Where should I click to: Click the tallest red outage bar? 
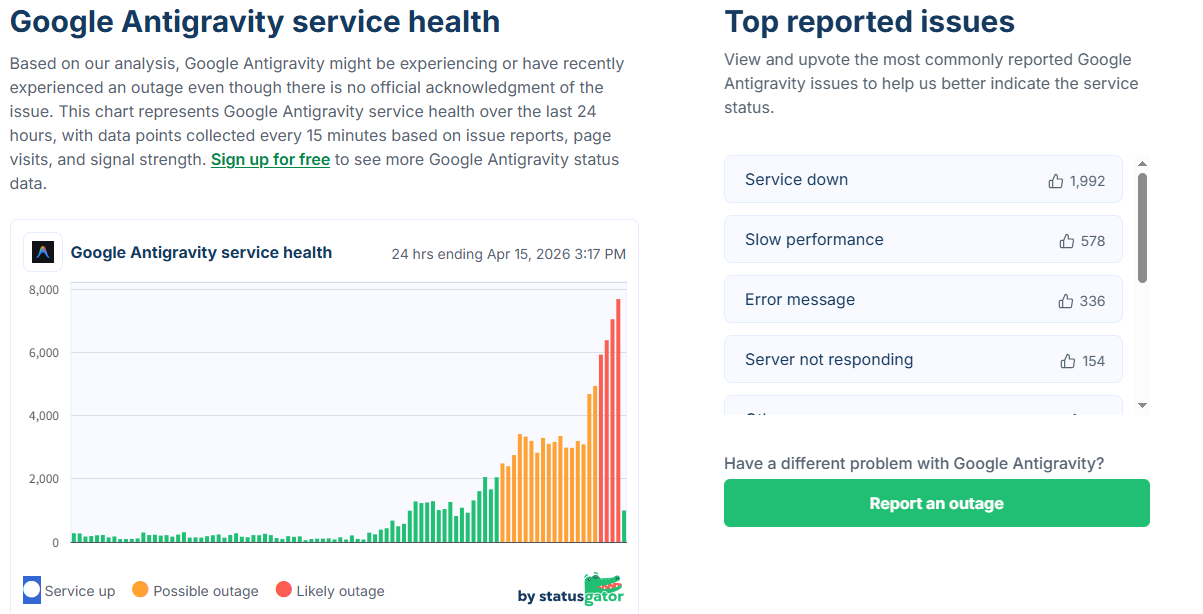coord(618,420)
